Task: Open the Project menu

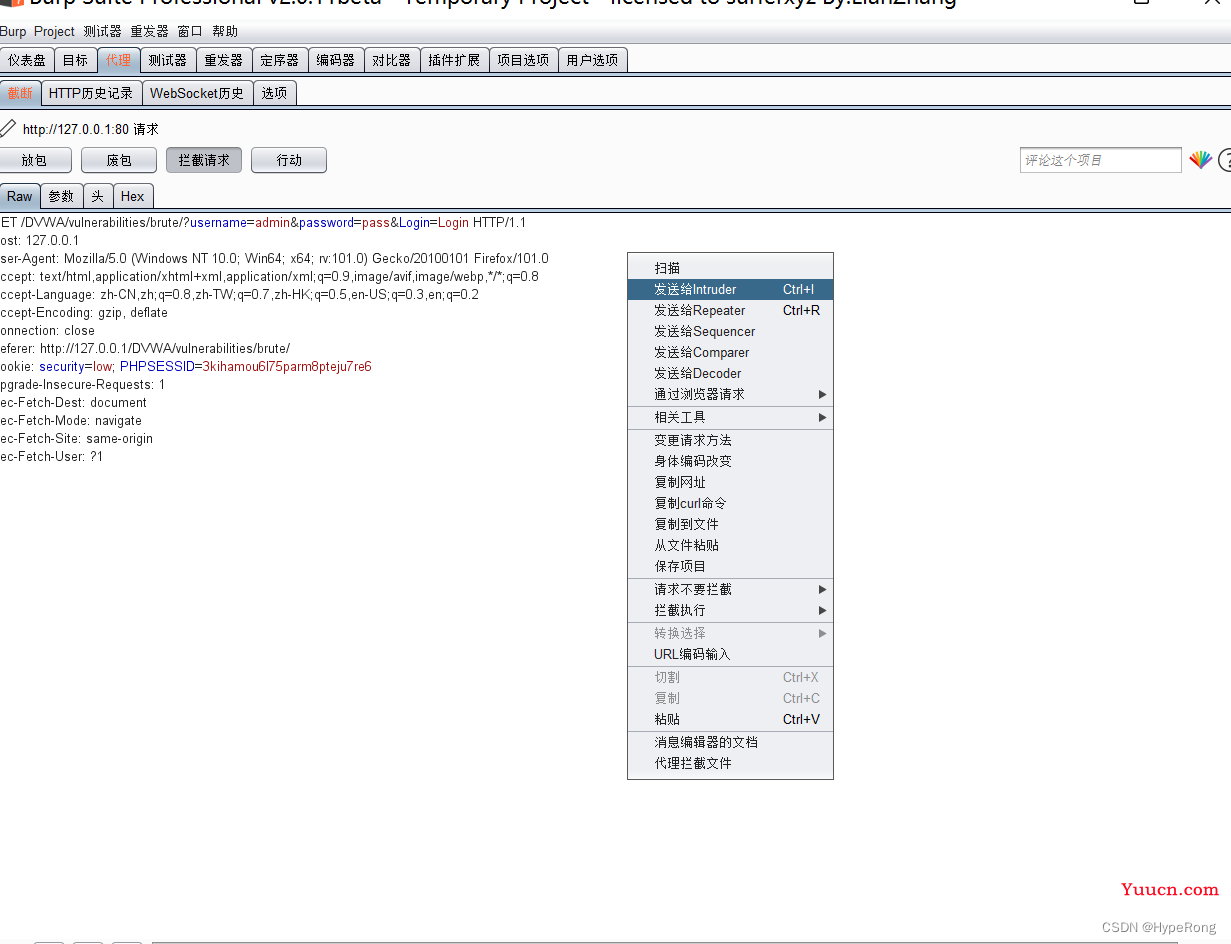Action: click(x=54, y=31)
